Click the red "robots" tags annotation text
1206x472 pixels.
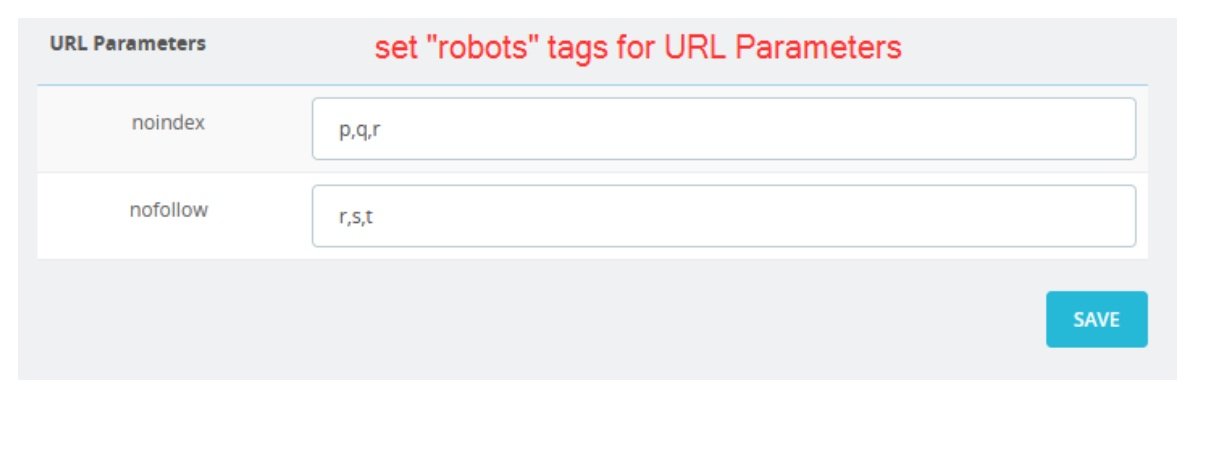pos(638,48)
